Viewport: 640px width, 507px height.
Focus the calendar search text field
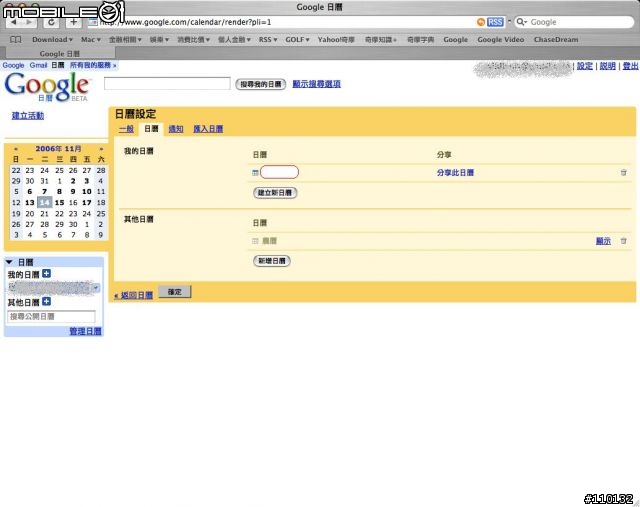167,84
